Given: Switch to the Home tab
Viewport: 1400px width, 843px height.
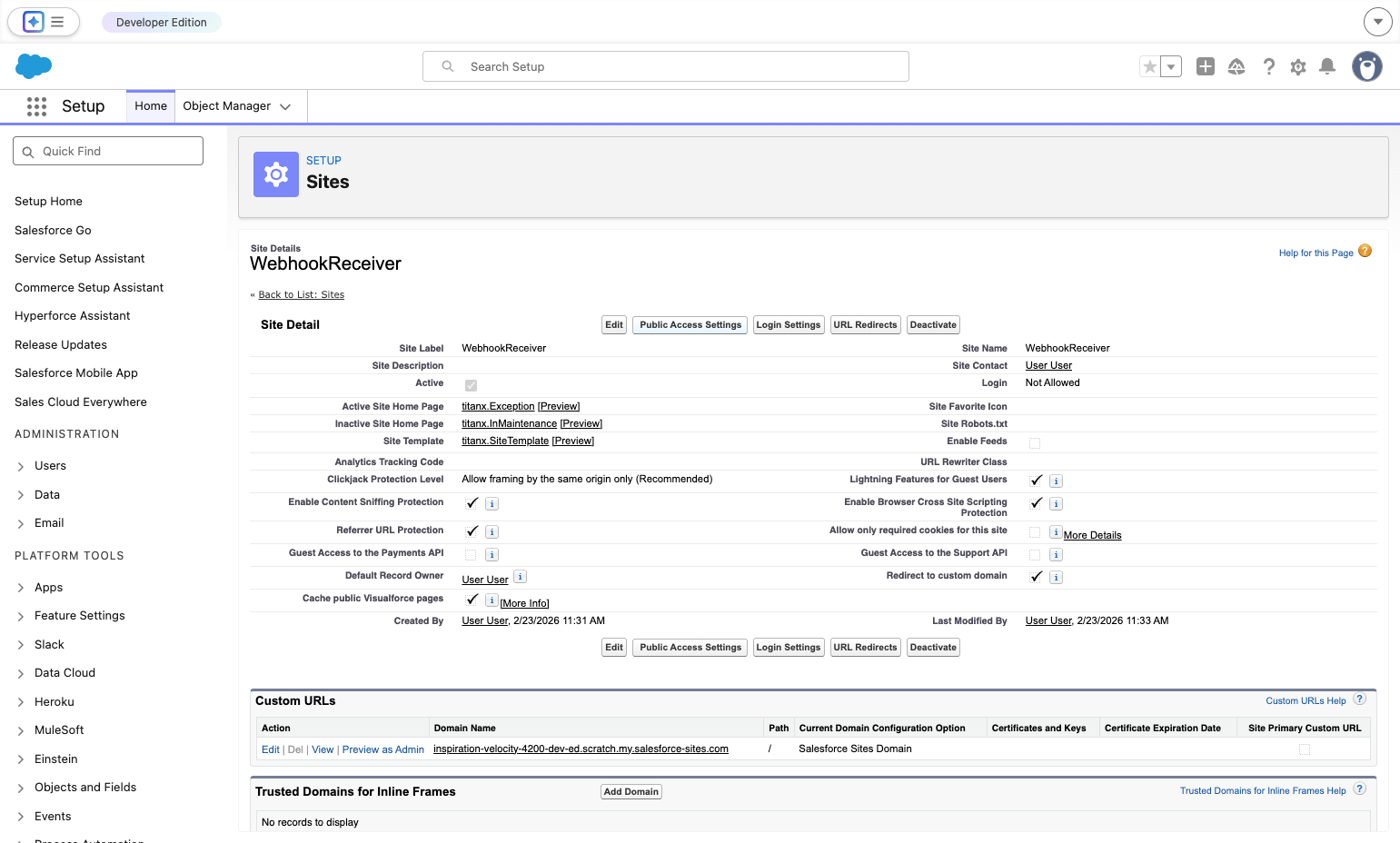Looking at the screenshot, I should [x=151, y=106].
